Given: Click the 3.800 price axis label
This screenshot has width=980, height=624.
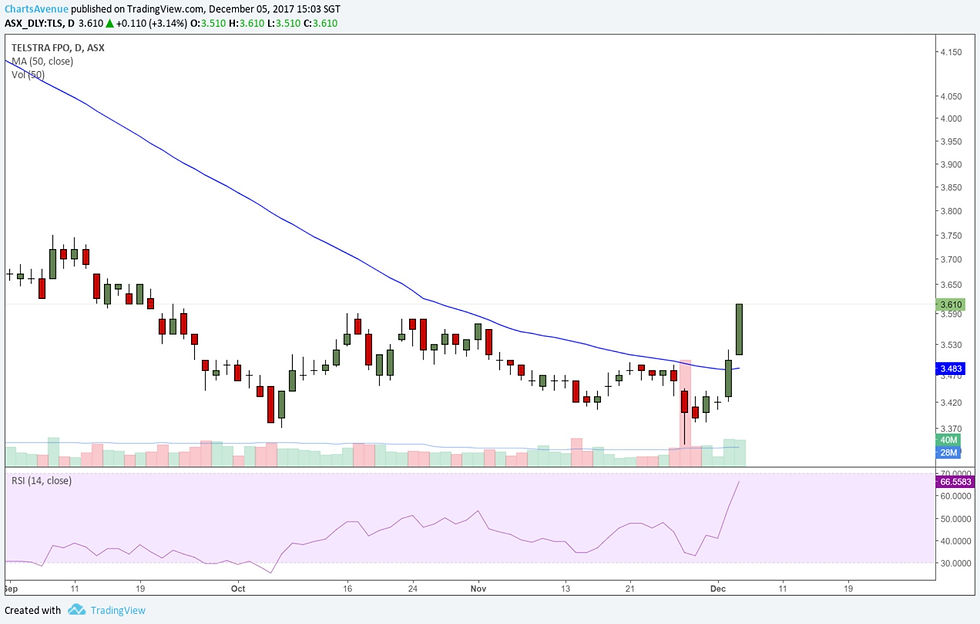Looking at the screenshot, I should tap(951, 211).
